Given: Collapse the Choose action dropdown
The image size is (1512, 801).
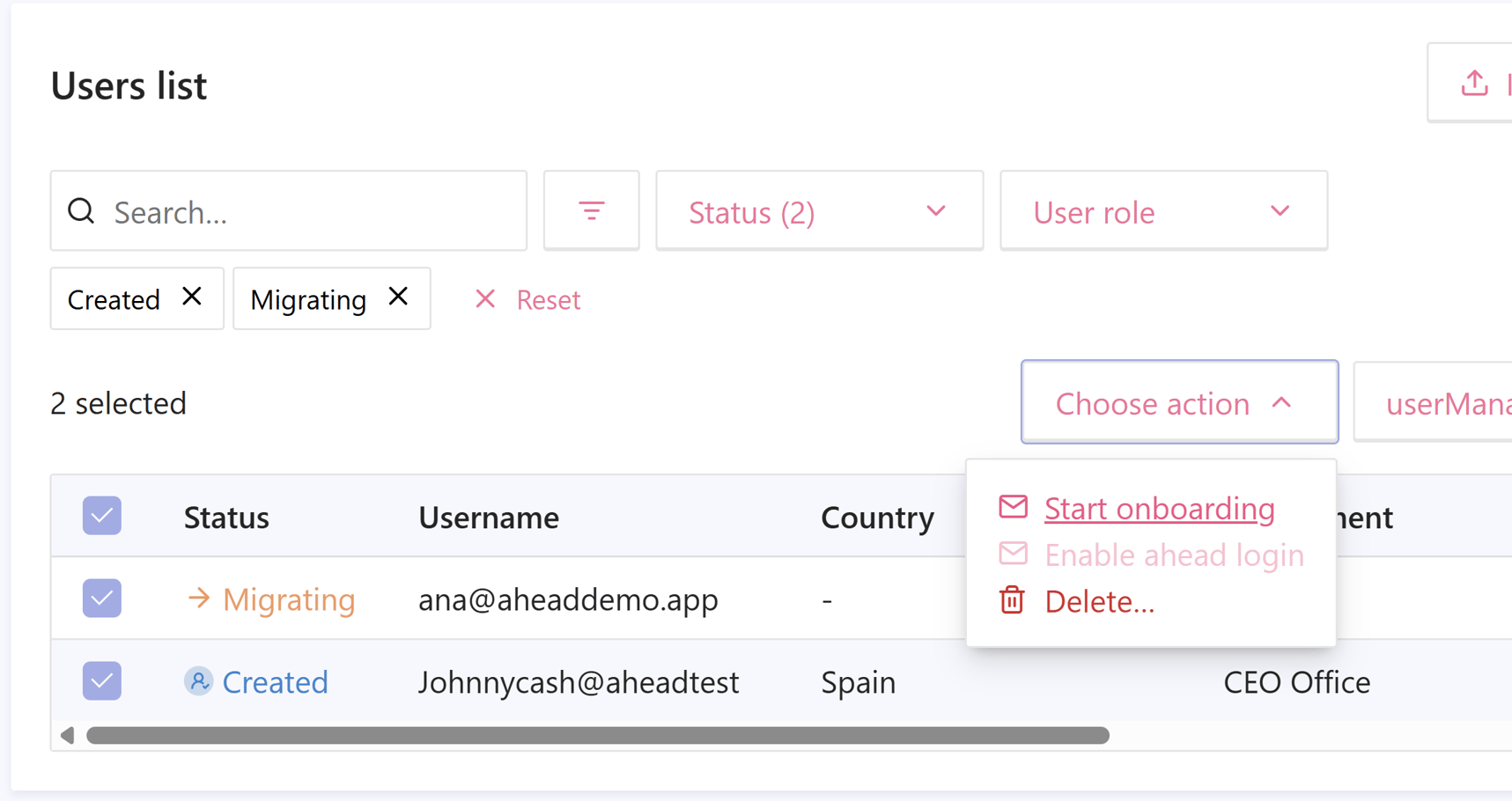Looking at the screenshot, I should pos(1178,402).
